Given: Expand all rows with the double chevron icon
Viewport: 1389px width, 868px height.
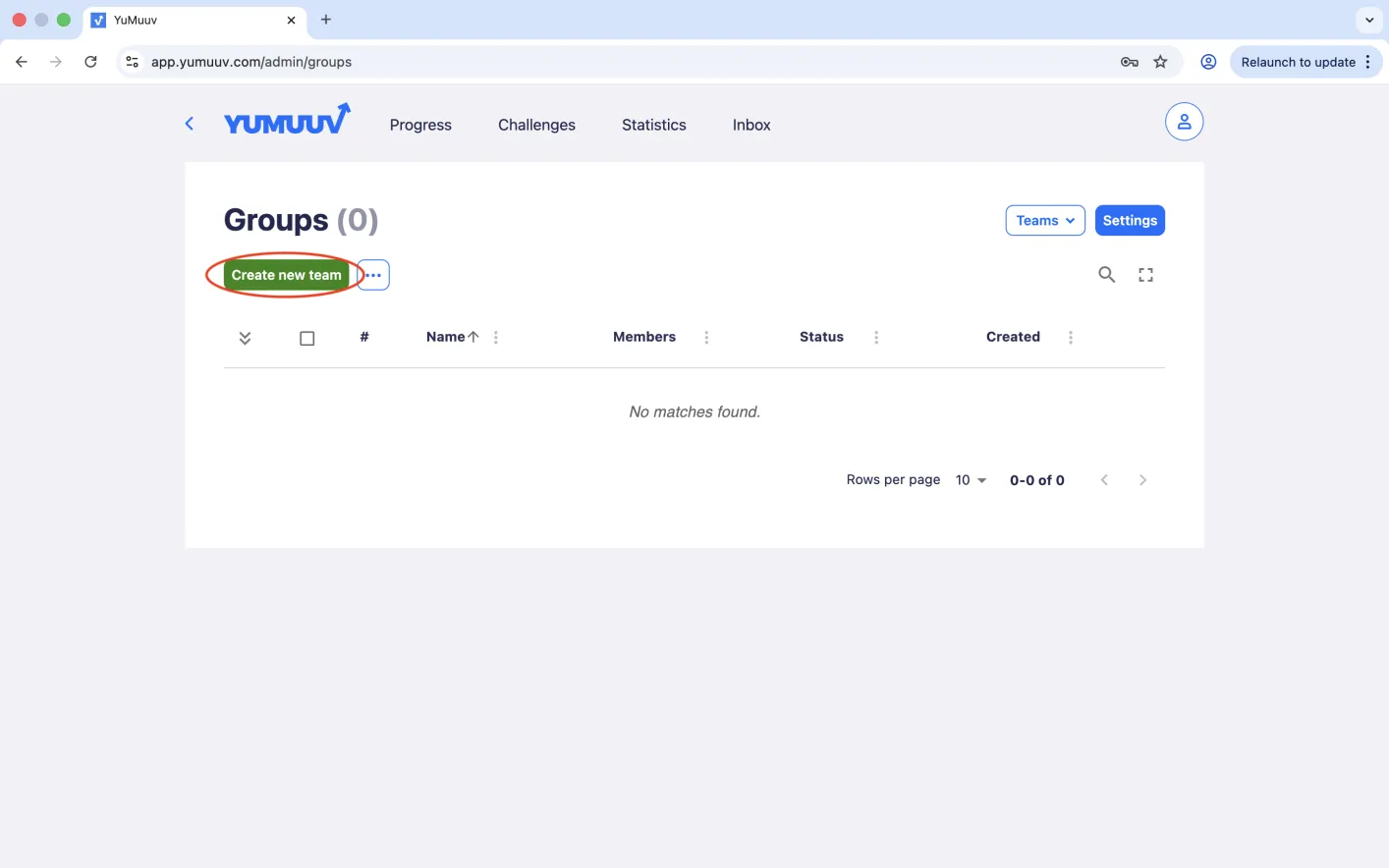Looking at the screenshot, I should pyautogui.click(x=245, y=338).
